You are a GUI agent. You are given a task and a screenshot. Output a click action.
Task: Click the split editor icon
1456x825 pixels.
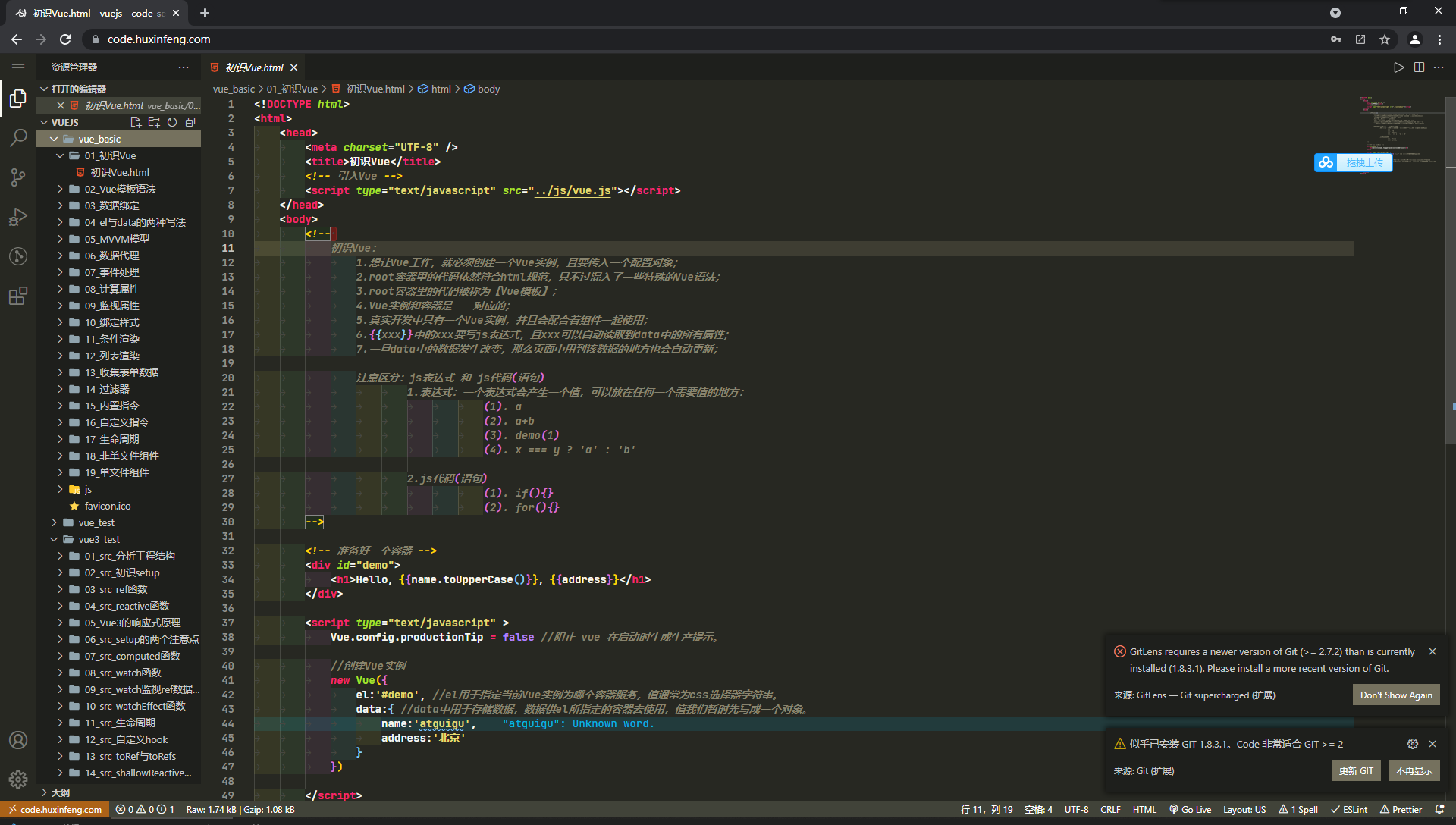1419,67
